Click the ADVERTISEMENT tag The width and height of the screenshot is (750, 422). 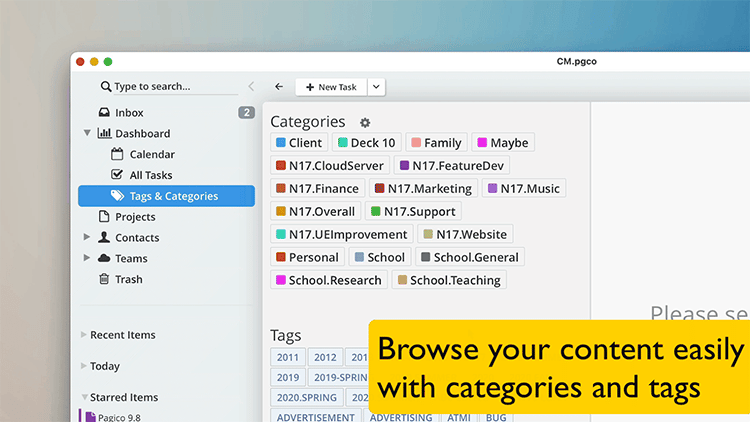(x=316, y=416)
